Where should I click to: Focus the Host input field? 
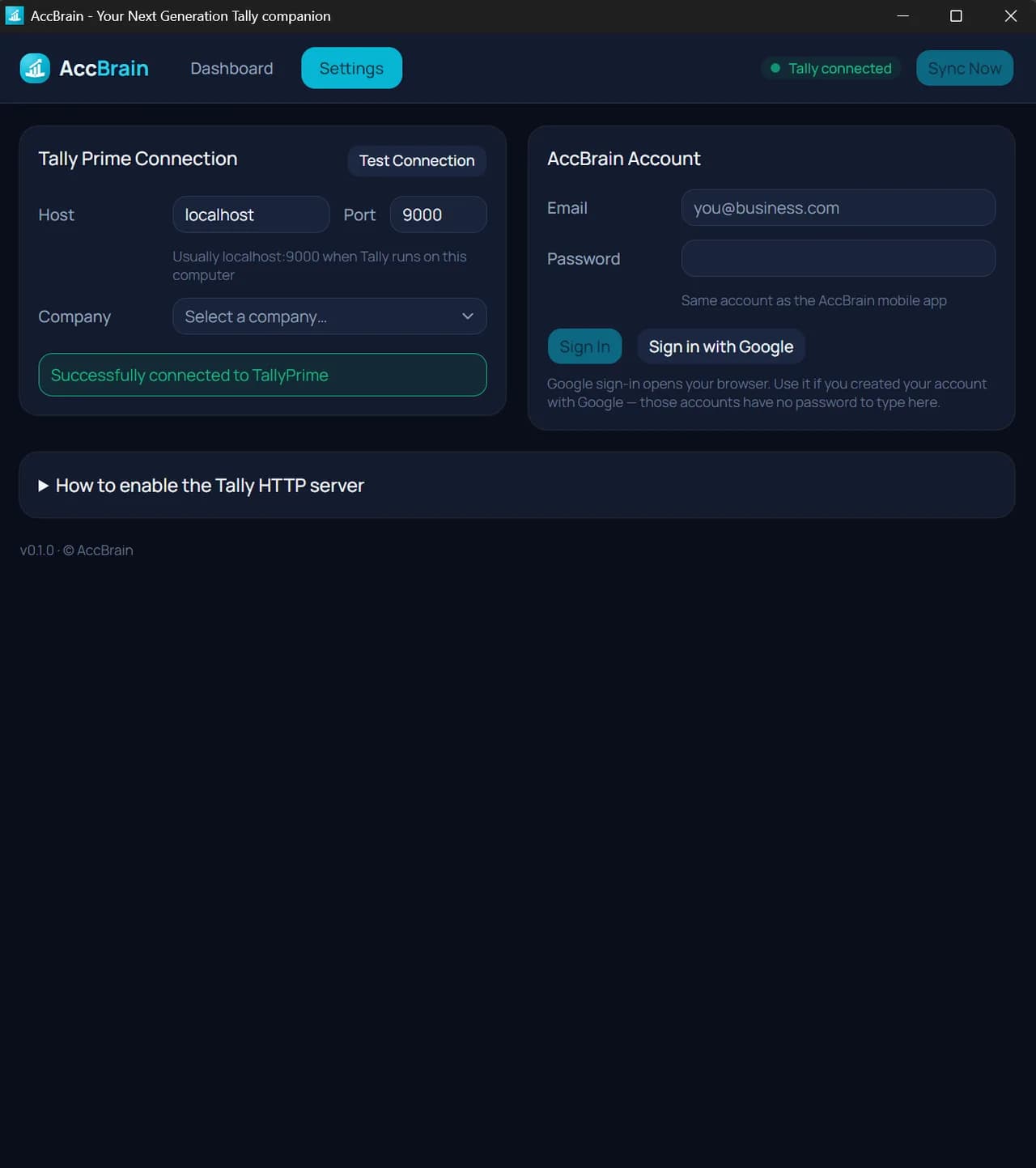pyautogui.click(x=251, y=214)
